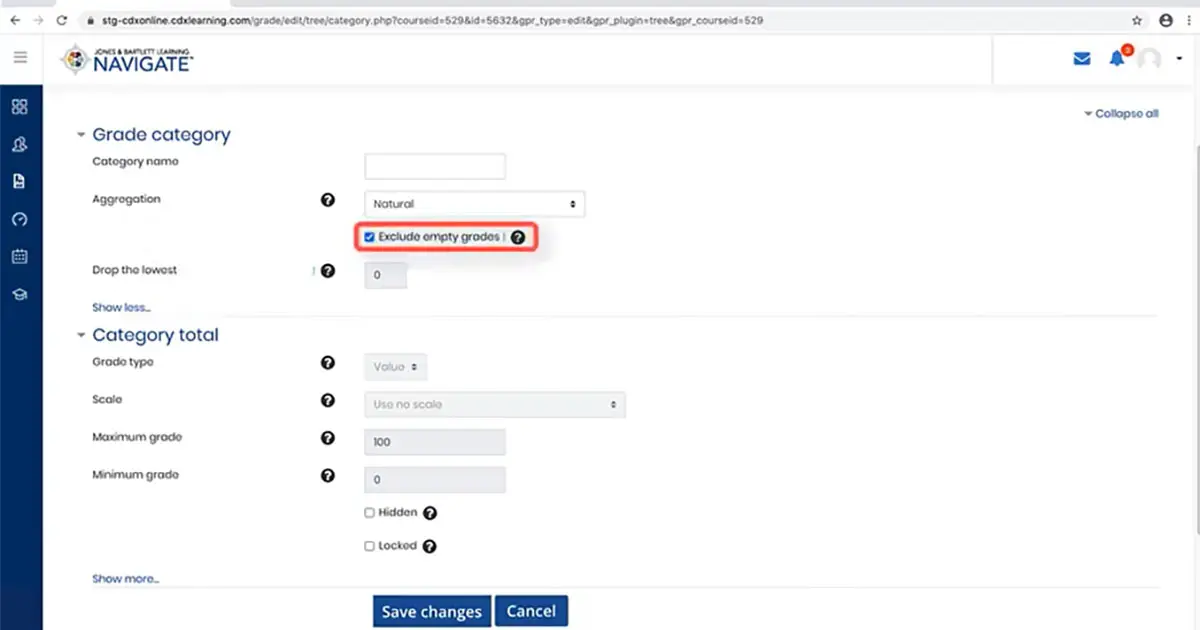Click the Save changes button
The height and width of the screenshot is (630, 1200).
pos(431,612)
